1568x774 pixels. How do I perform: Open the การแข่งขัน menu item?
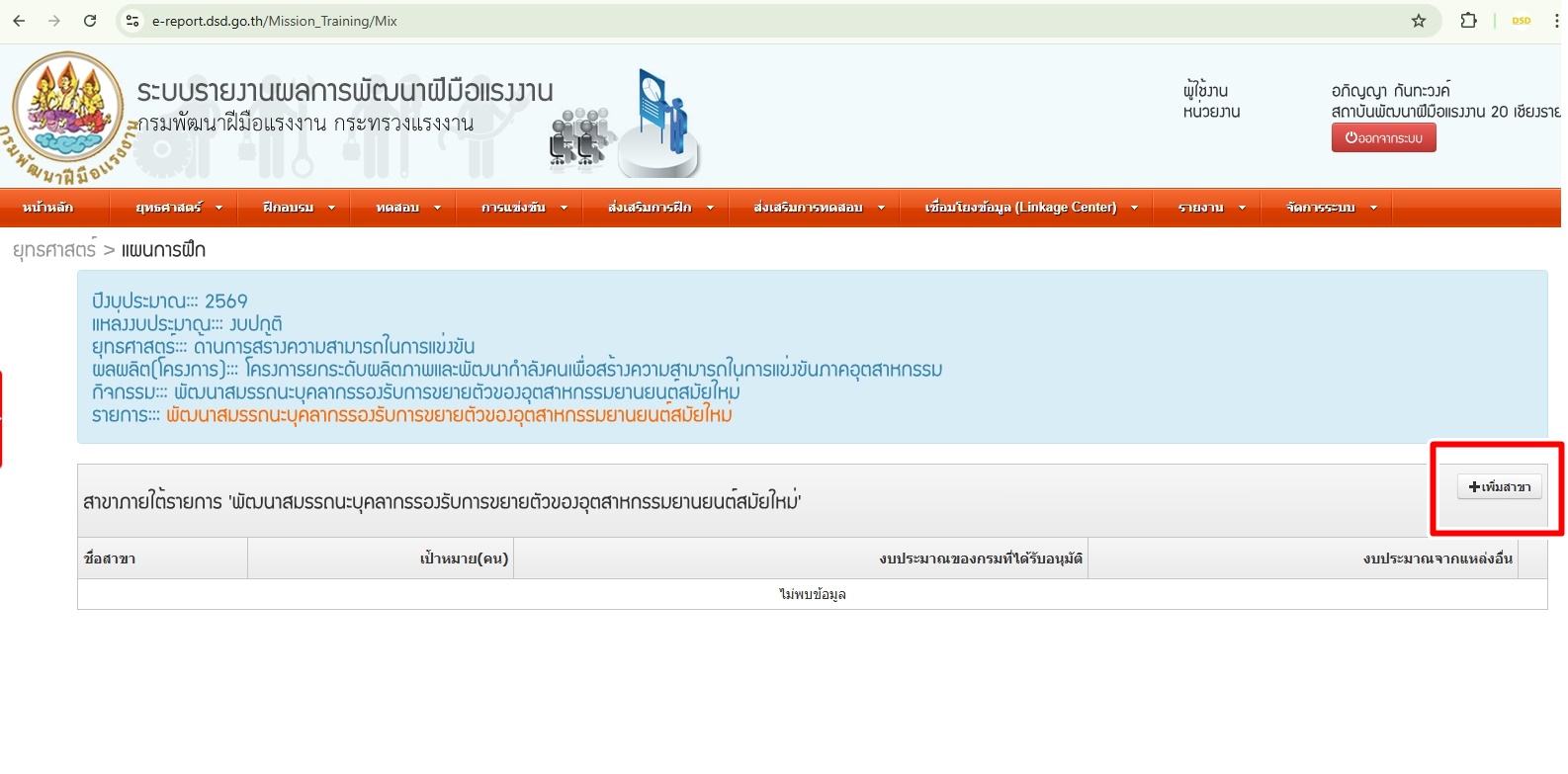pos(524,208)
